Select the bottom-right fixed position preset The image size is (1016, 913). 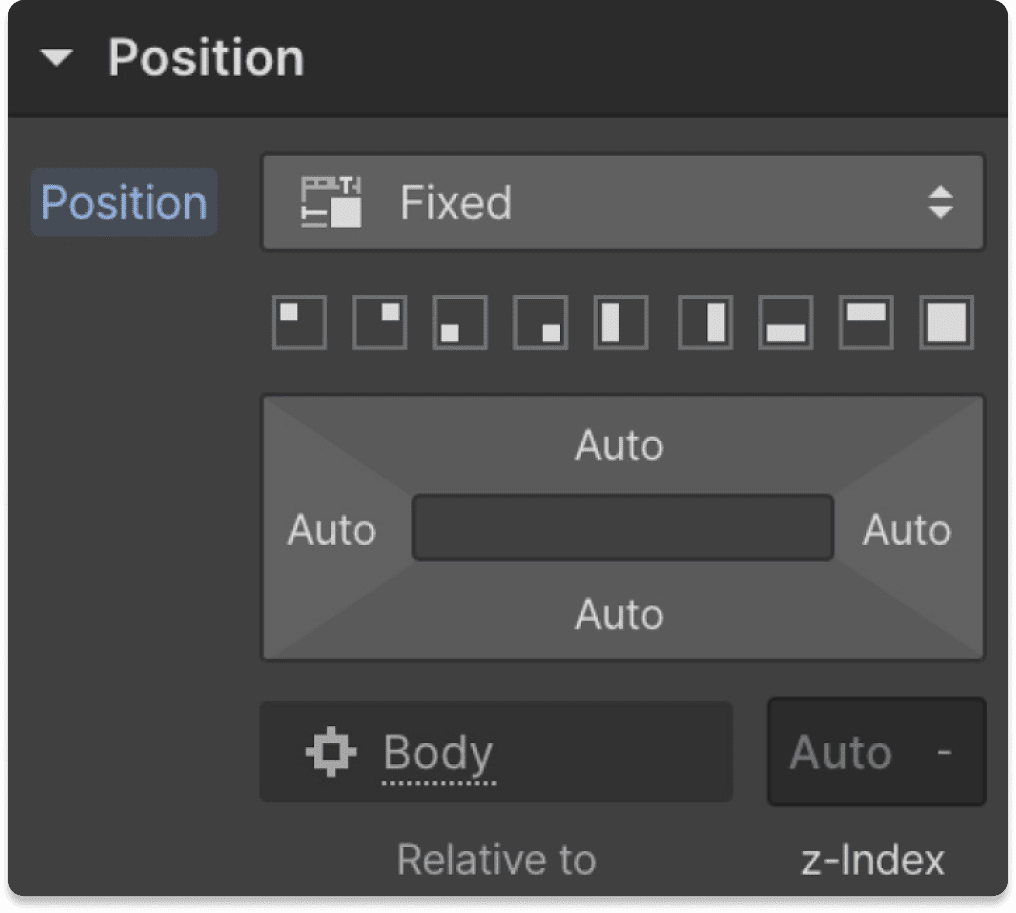539,323
